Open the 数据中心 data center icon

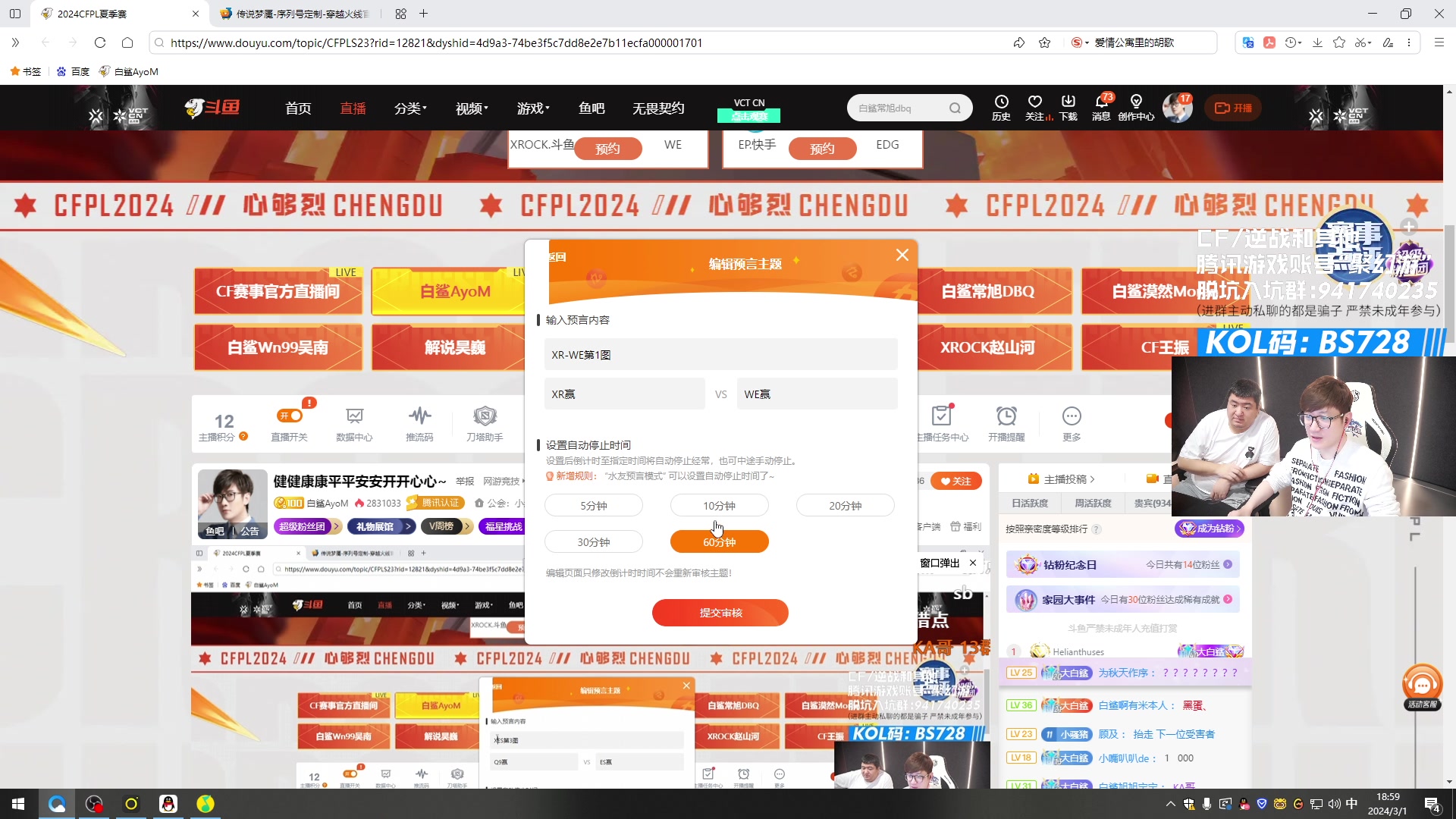click(354, 424)
